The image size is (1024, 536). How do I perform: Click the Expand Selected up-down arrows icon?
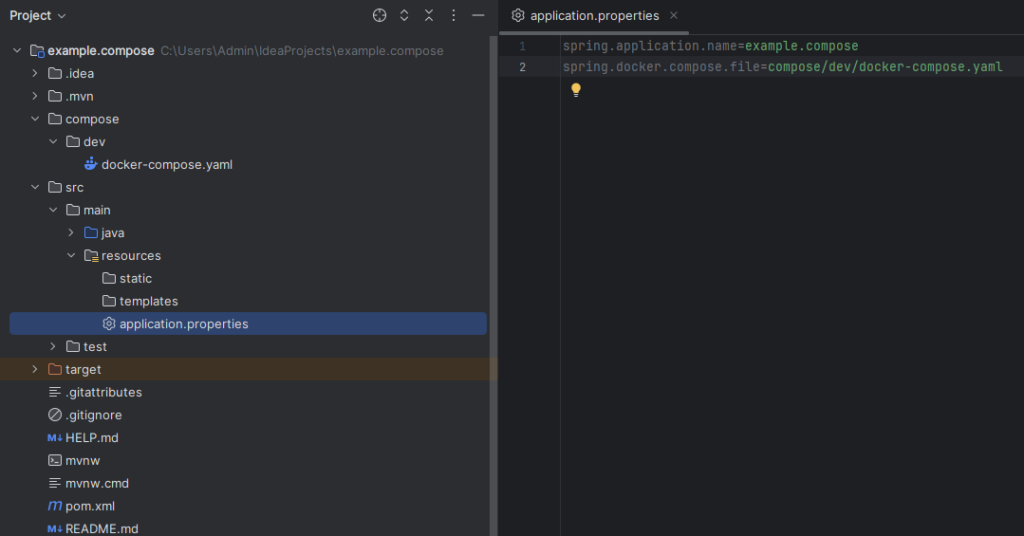coord(404,15)
